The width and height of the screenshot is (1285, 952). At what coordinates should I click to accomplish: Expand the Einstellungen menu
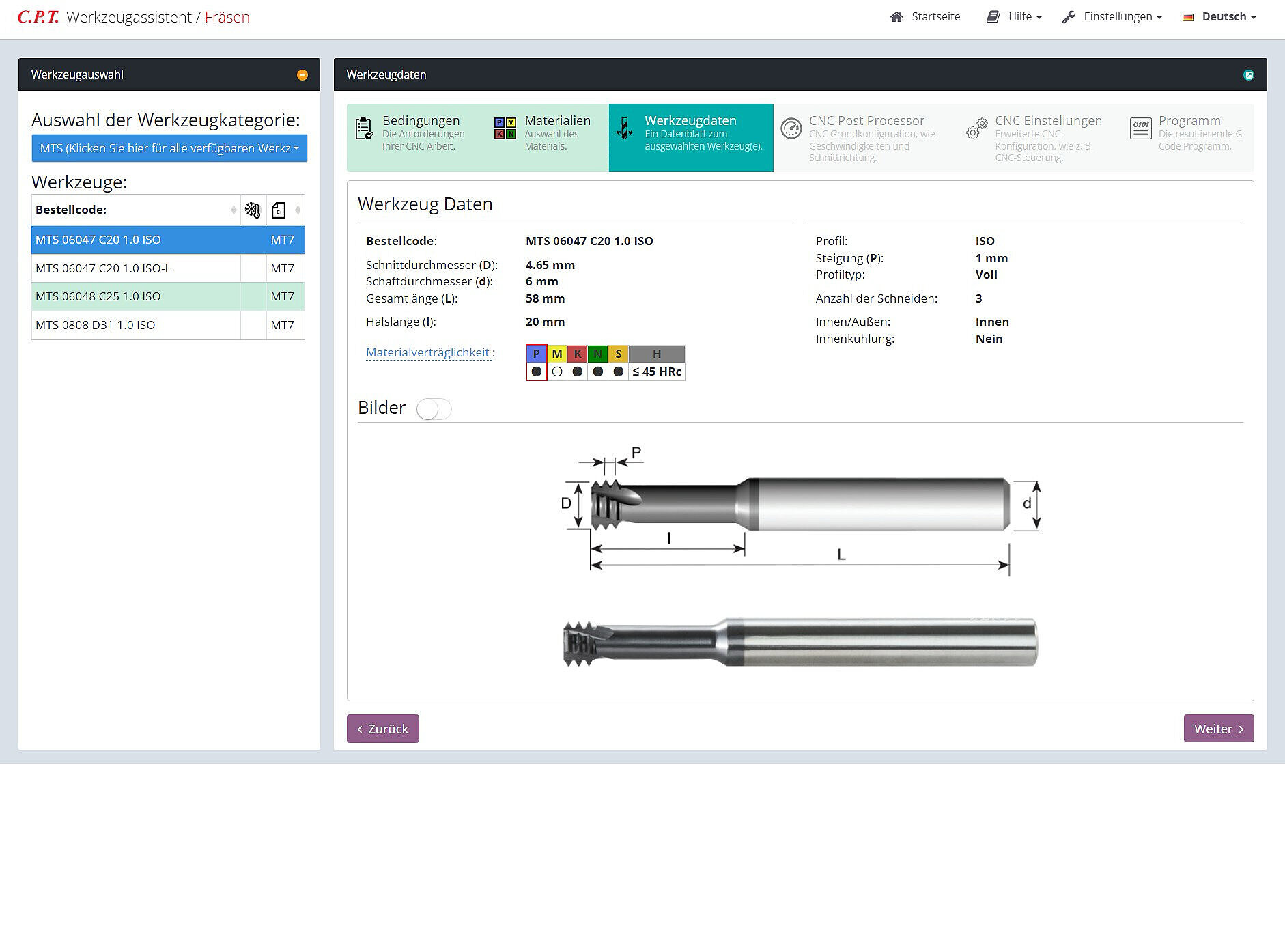click(1112, 17)
